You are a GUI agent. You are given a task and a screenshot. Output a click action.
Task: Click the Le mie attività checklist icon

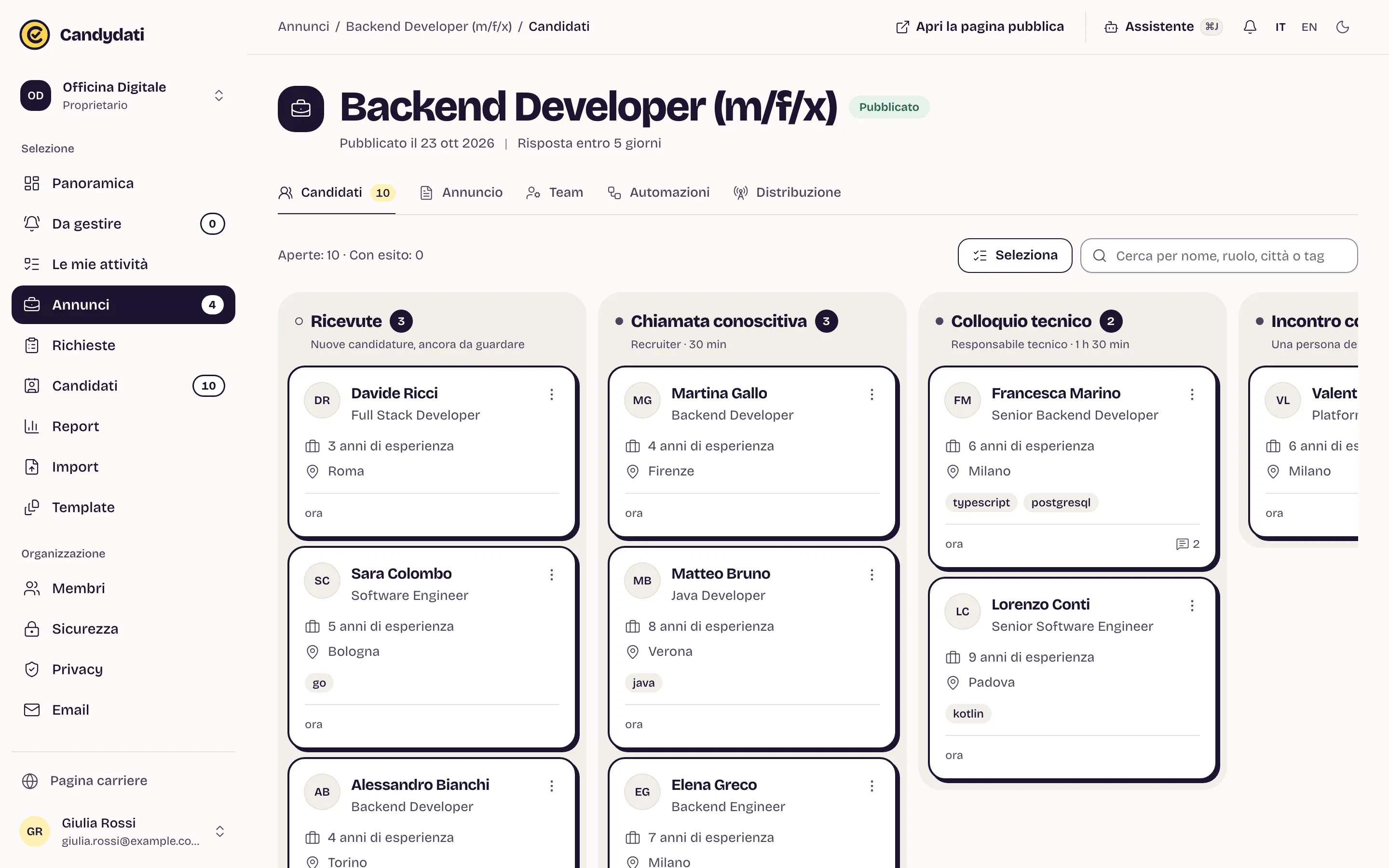point(31,264)
